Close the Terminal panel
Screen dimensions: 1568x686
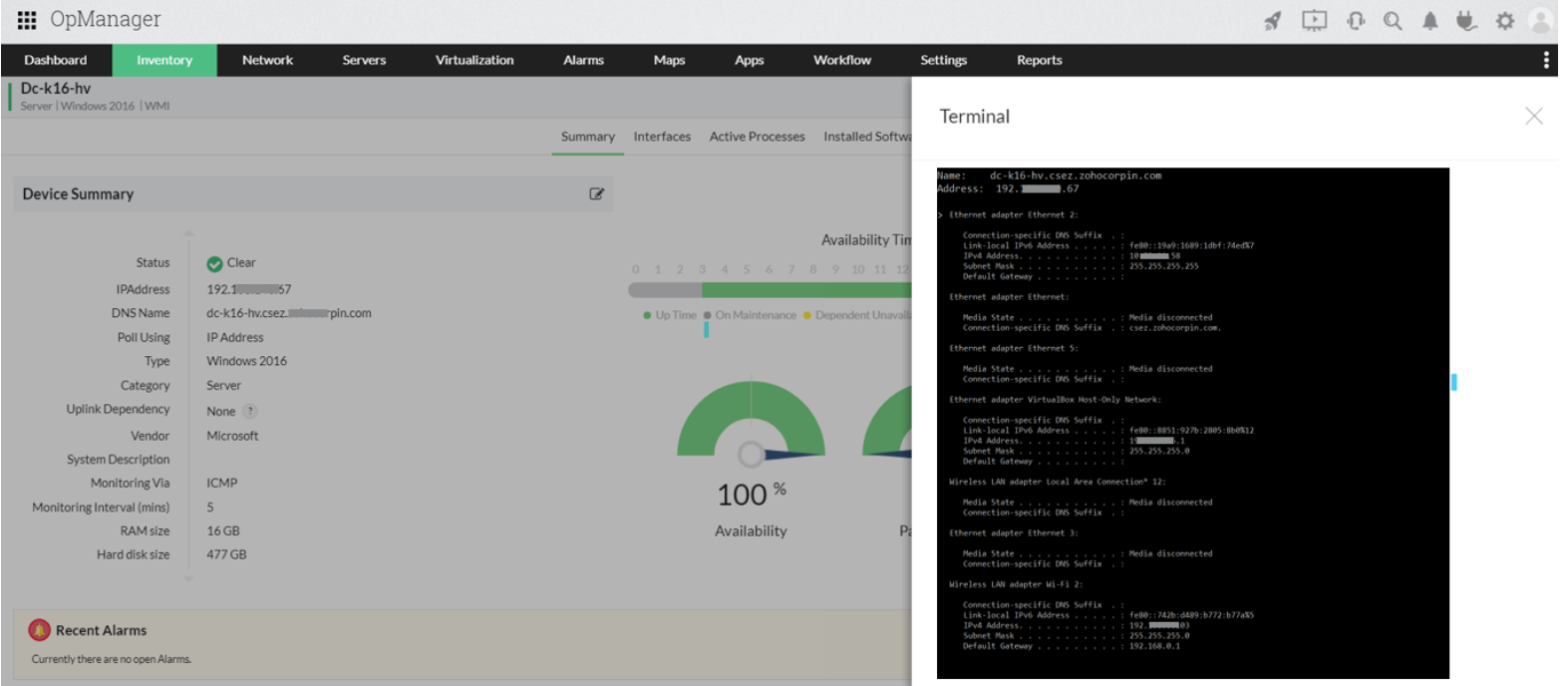click(x=1533, y=117)
